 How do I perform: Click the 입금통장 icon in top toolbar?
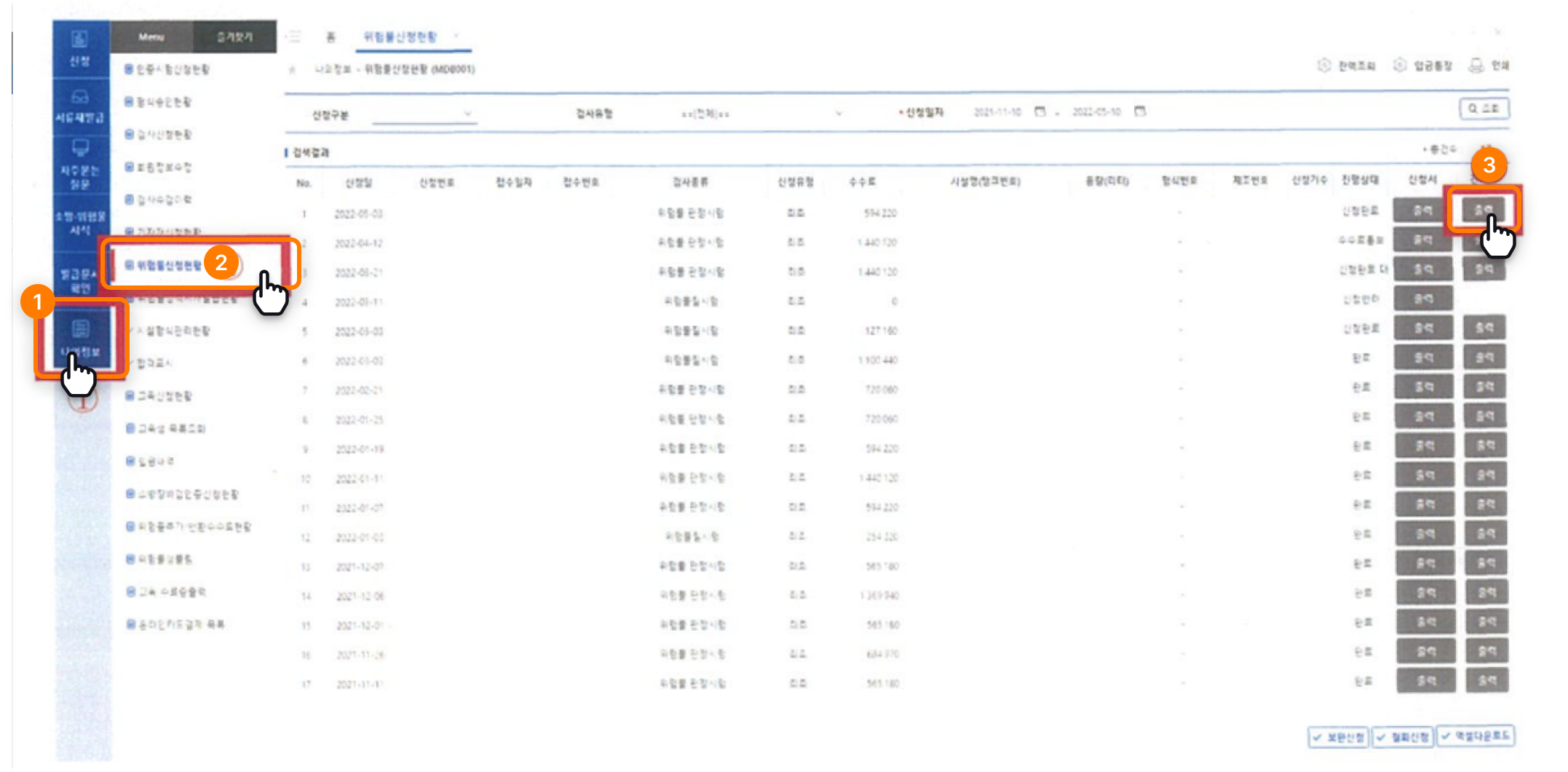click(1400, 66)
